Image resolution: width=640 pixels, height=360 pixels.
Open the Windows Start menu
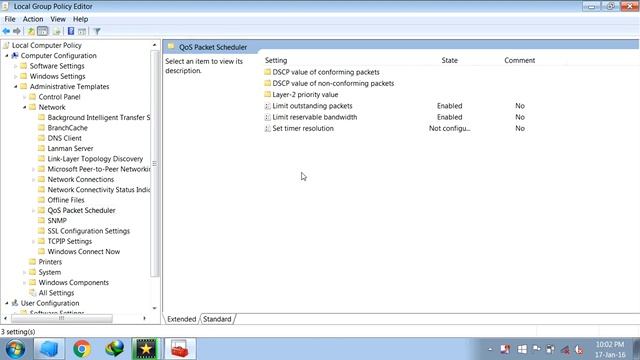[x=15, y=349]
